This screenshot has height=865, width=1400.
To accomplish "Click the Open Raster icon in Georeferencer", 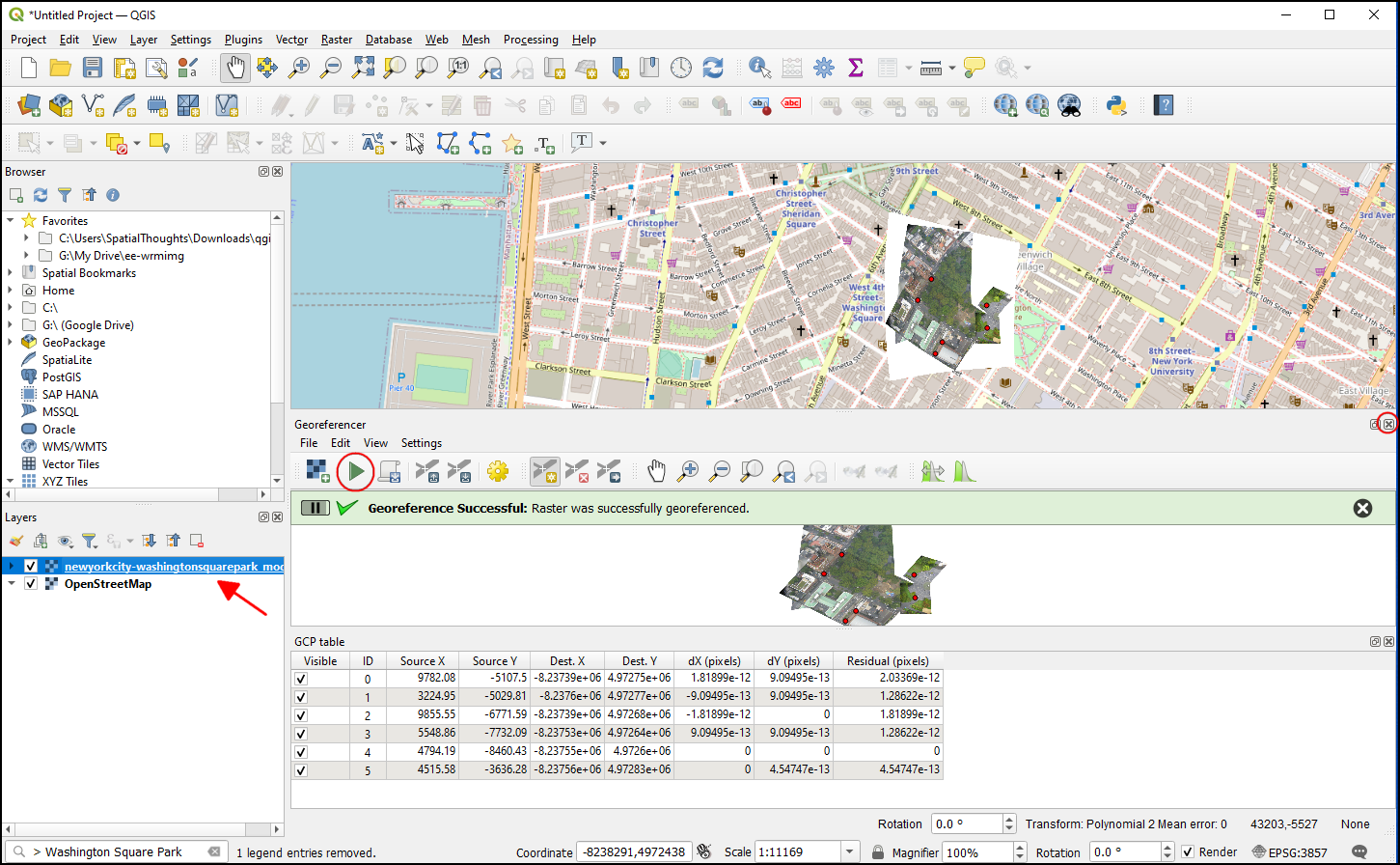I will pos(317,471).
